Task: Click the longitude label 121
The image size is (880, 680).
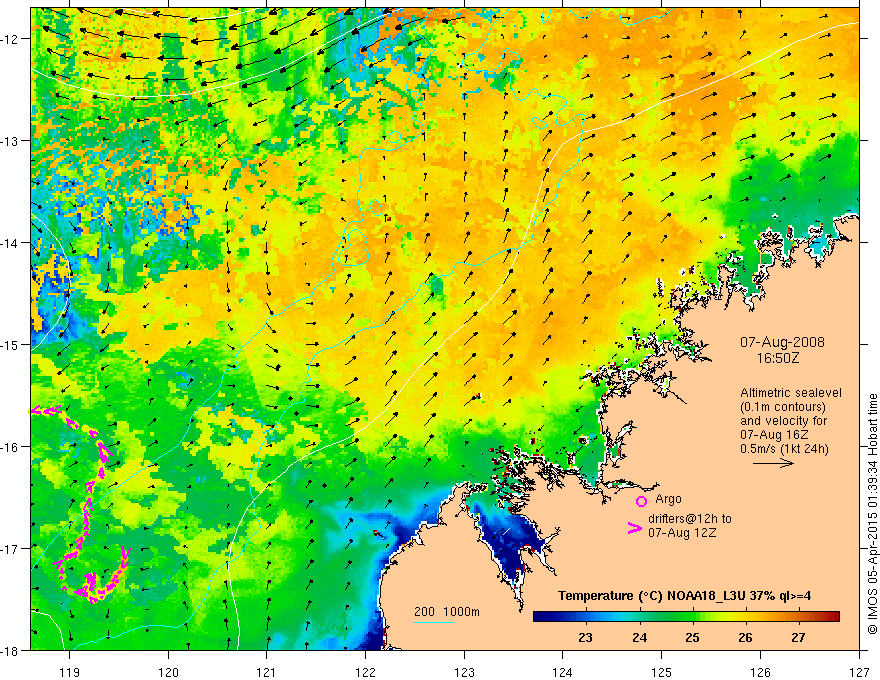Action: coord(267,672)
